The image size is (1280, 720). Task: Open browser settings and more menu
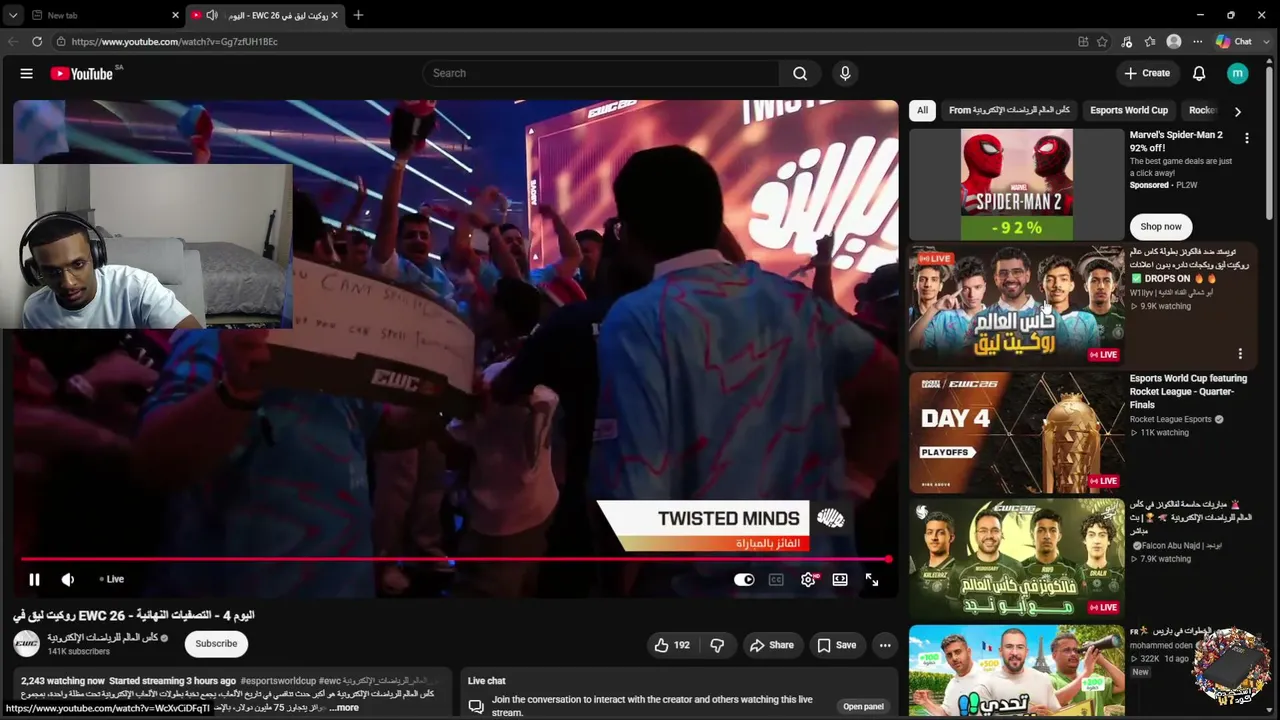point(1197,42)
